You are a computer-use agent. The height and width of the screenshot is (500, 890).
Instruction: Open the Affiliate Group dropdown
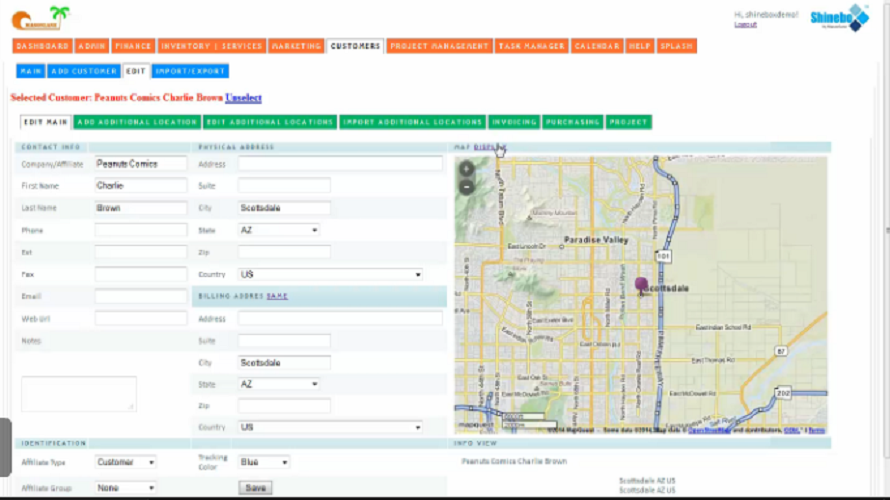(125, 488)
